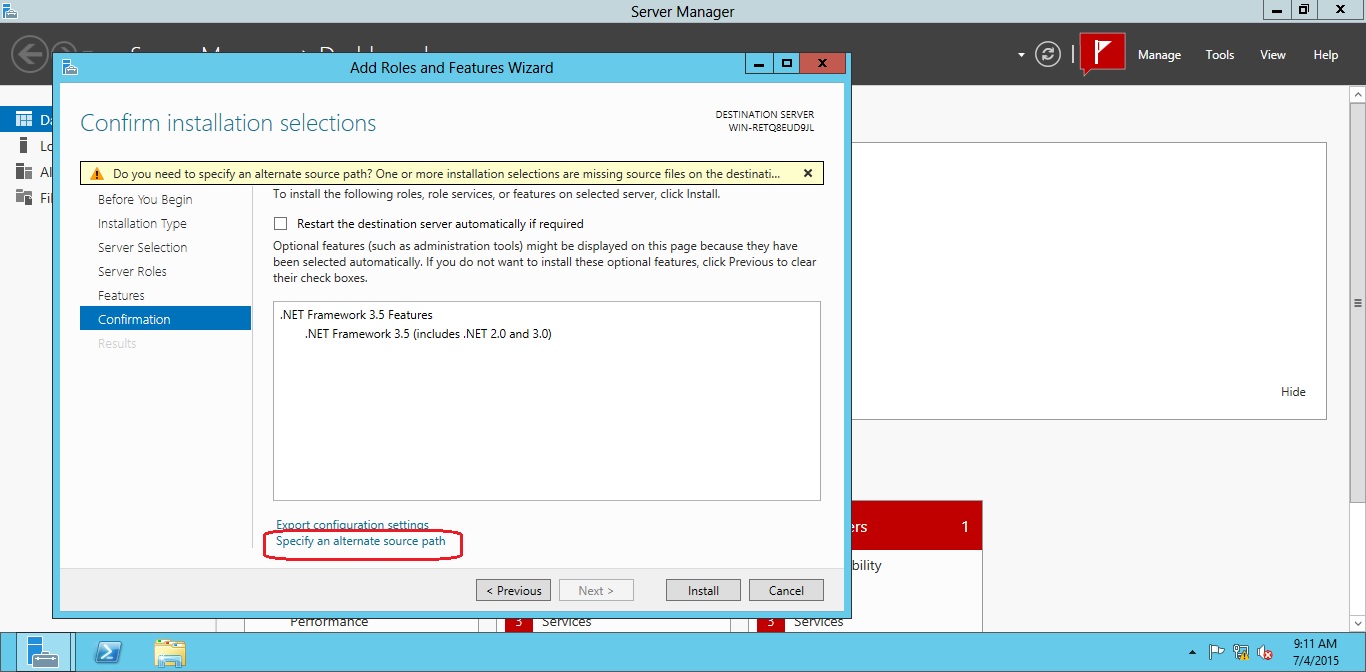This screenshot has height=672, width=1366.
Task: Open the network status icon in tray
Action: tap(1240, 650)
